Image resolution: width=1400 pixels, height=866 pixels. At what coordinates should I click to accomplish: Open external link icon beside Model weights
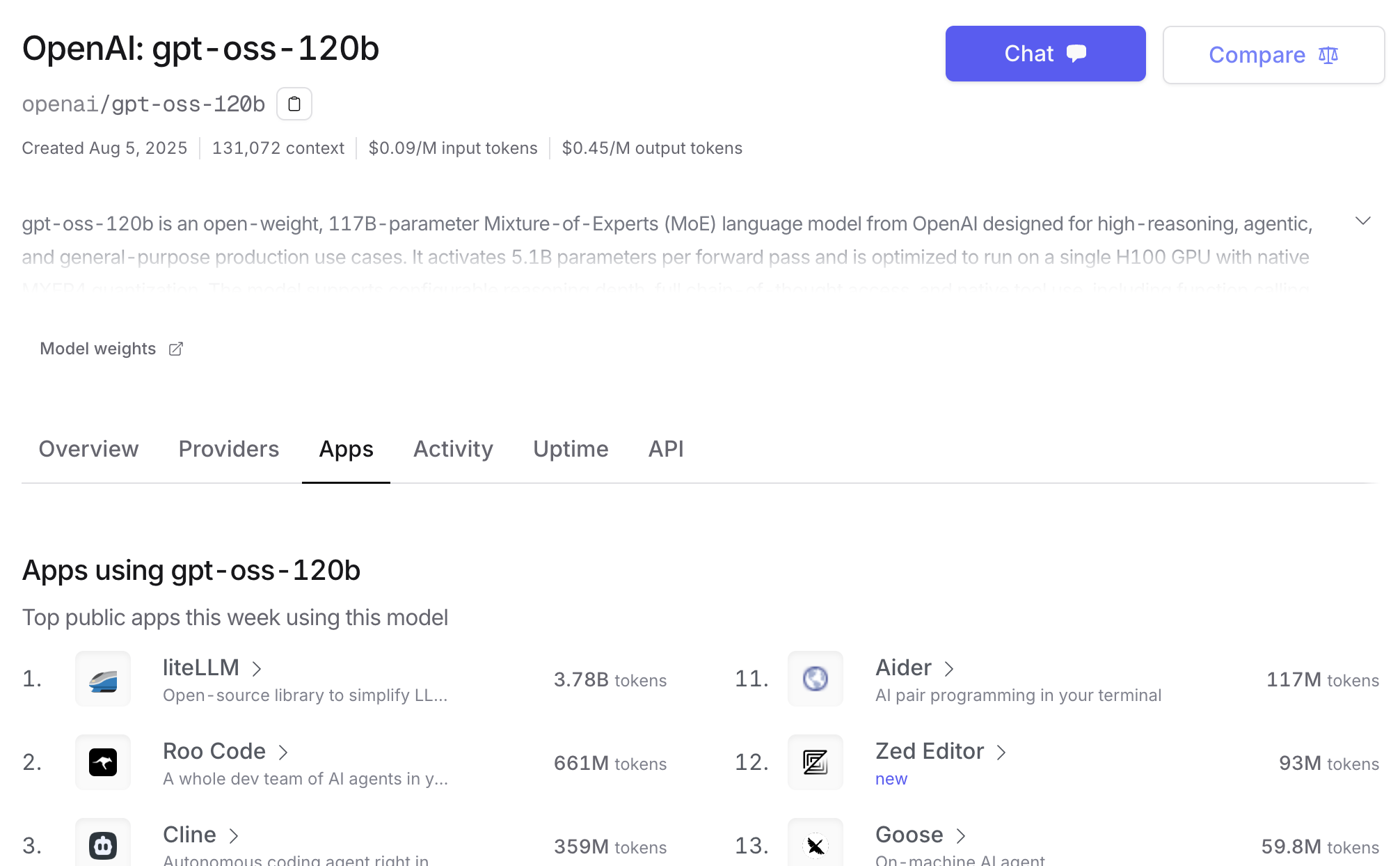176,349
